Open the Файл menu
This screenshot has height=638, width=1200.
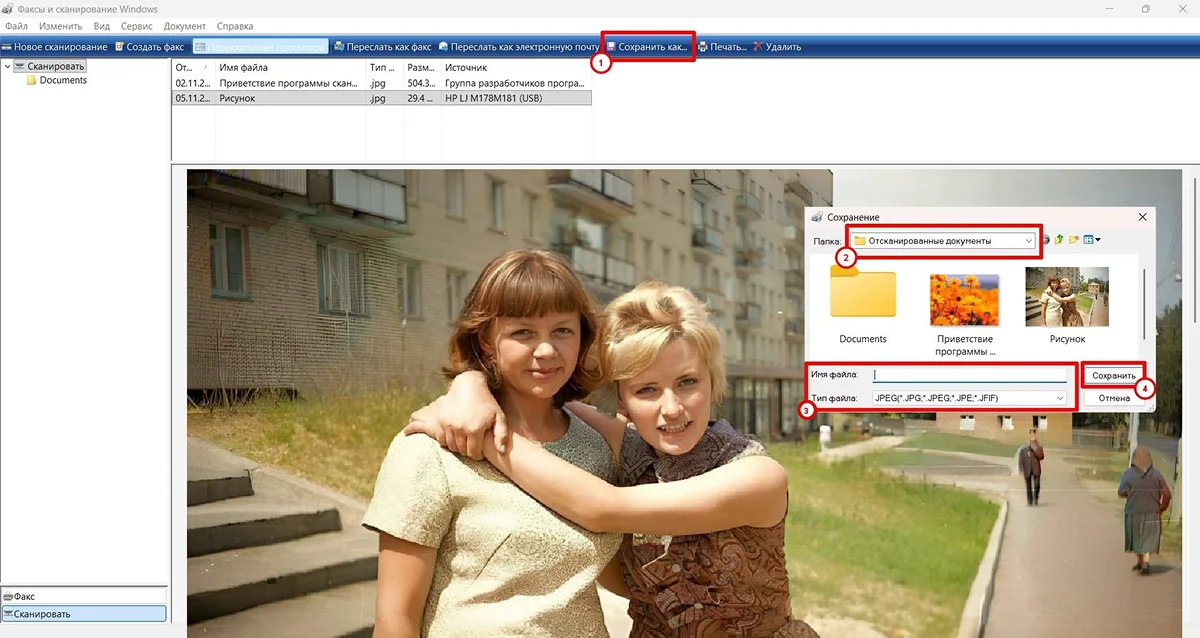[x=16, y=26]
